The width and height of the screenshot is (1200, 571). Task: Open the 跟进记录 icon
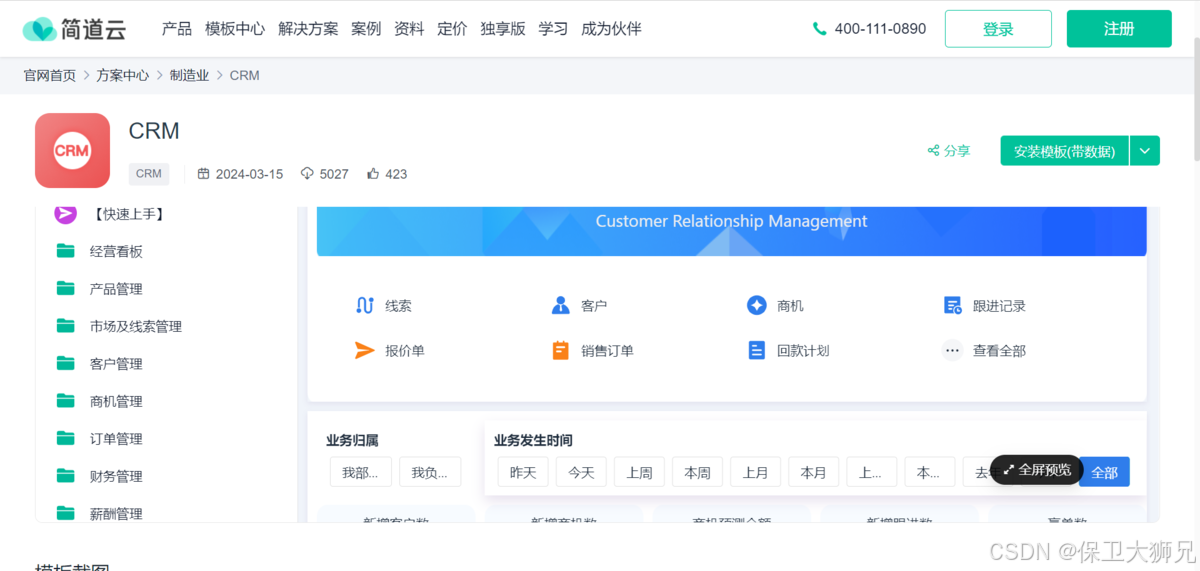pyautogui.click(x=953, y=305)
